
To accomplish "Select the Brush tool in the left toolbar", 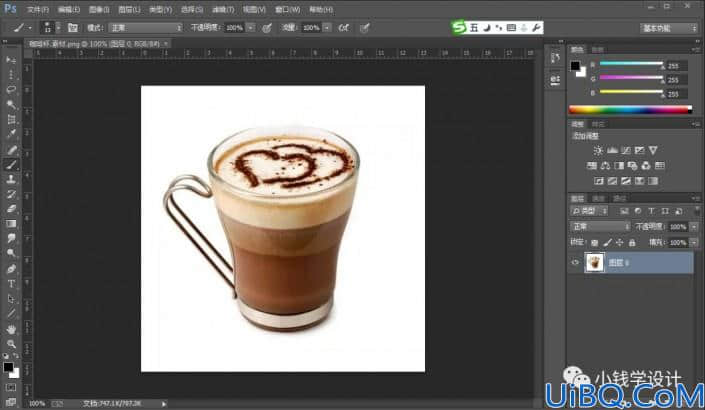I will (x=11, y=165).
